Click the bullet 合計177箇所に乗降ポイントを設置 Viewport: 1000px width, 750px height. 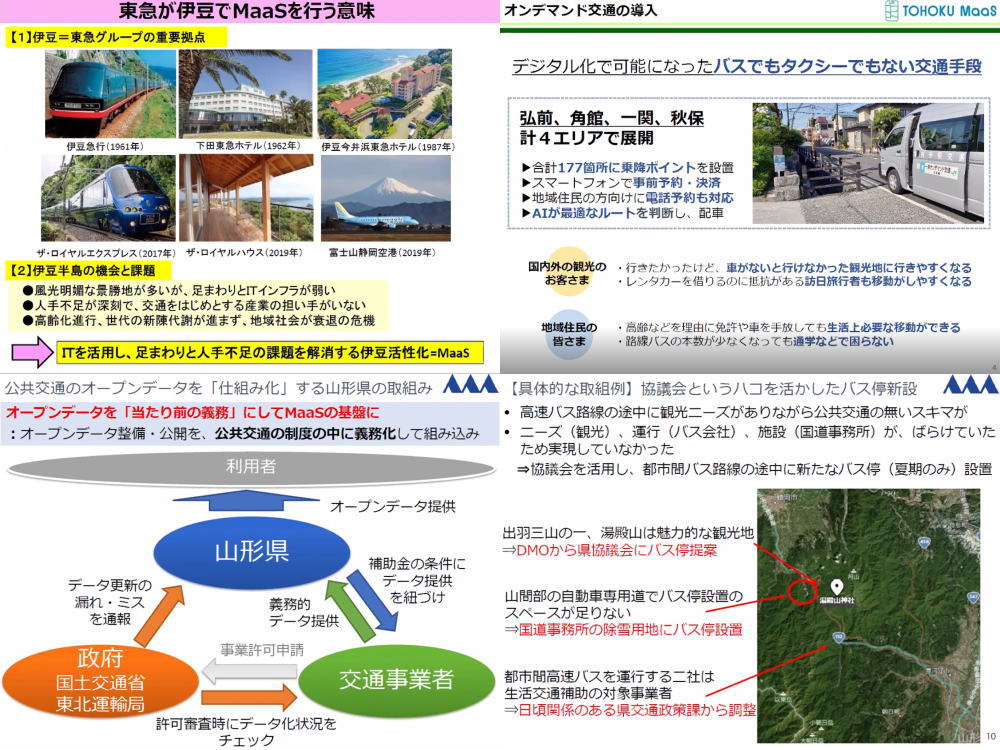click(628, 168)
